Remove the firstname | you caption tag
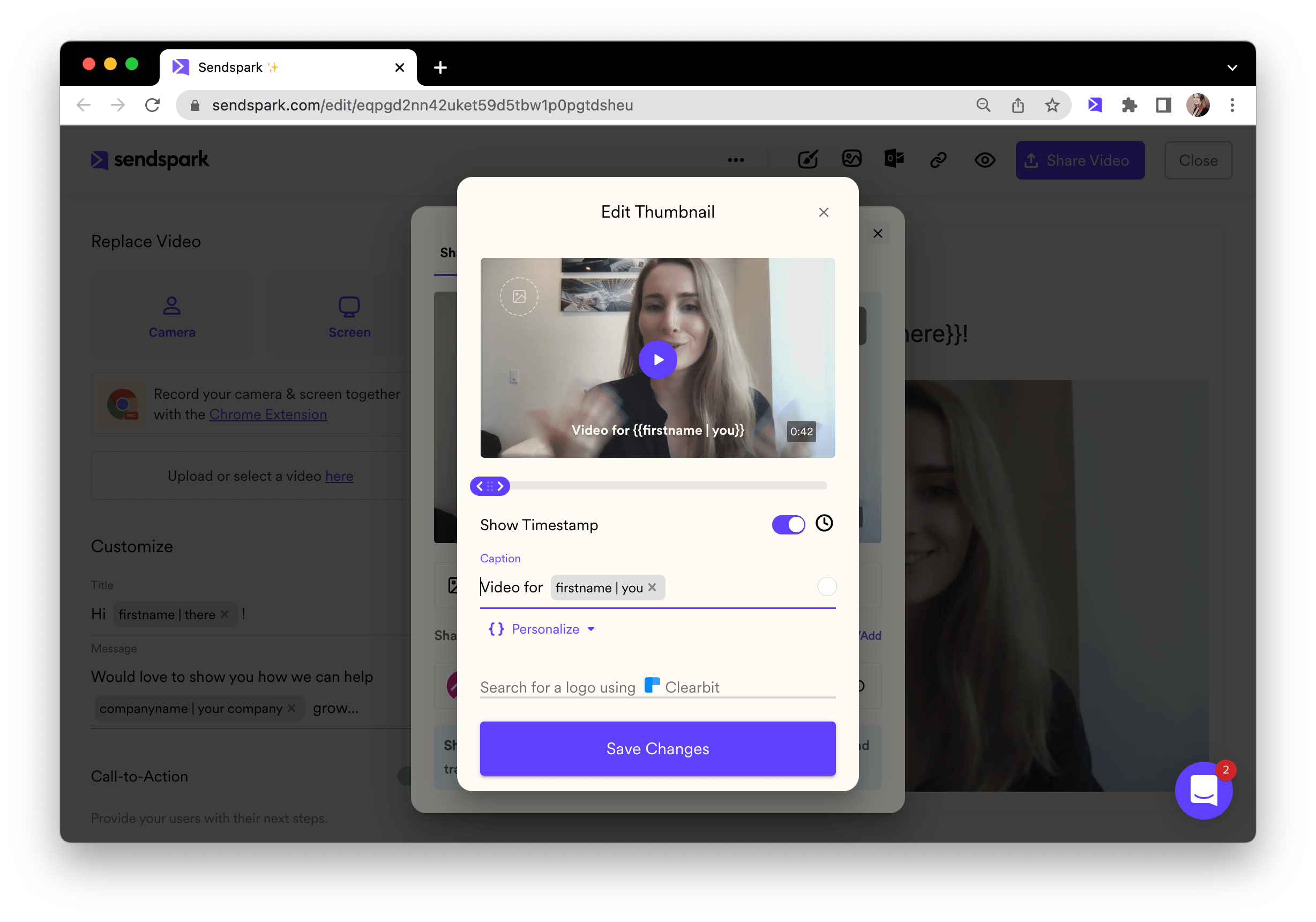The width and height of the screenshot is (1316, 922). click(652, 588)
